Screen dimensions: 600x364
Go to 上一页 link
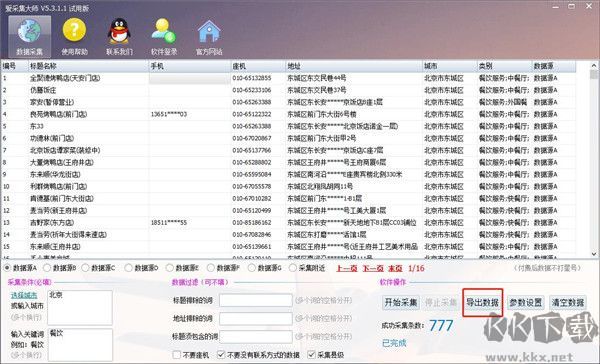pos(347,268)
